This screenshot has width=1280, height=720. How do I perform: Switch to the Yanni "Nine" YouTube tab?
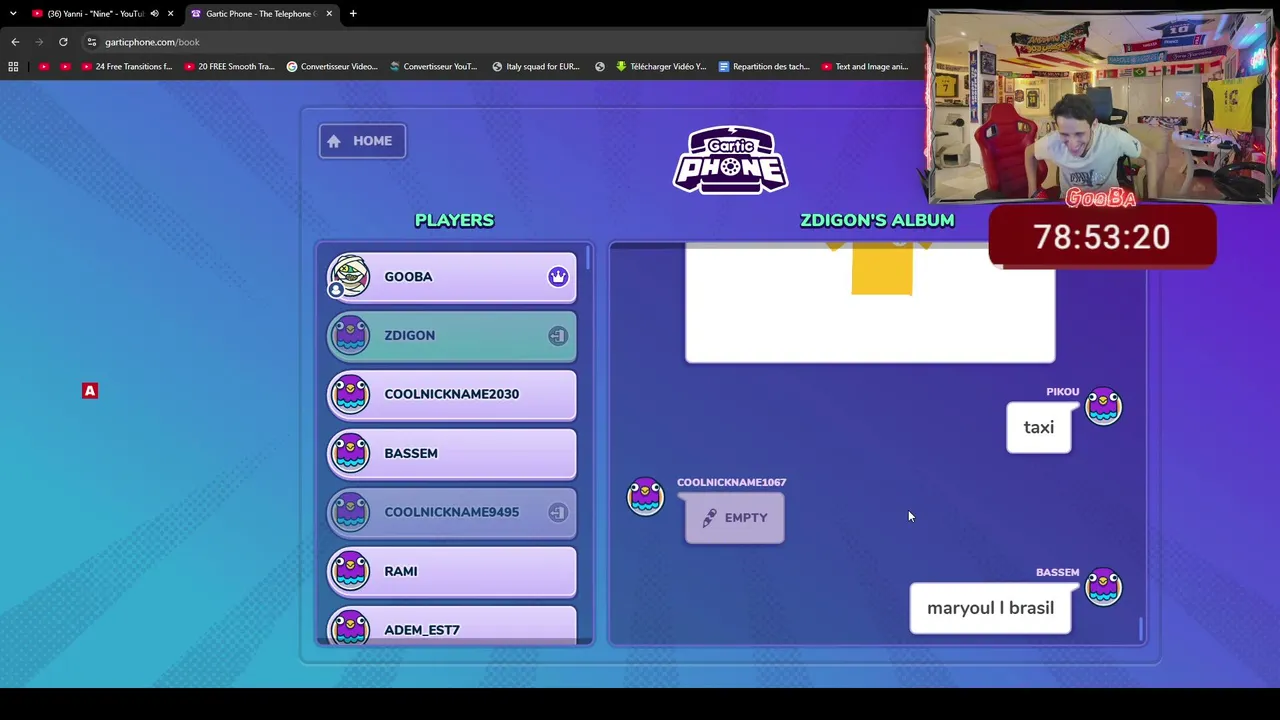point(96,14)
